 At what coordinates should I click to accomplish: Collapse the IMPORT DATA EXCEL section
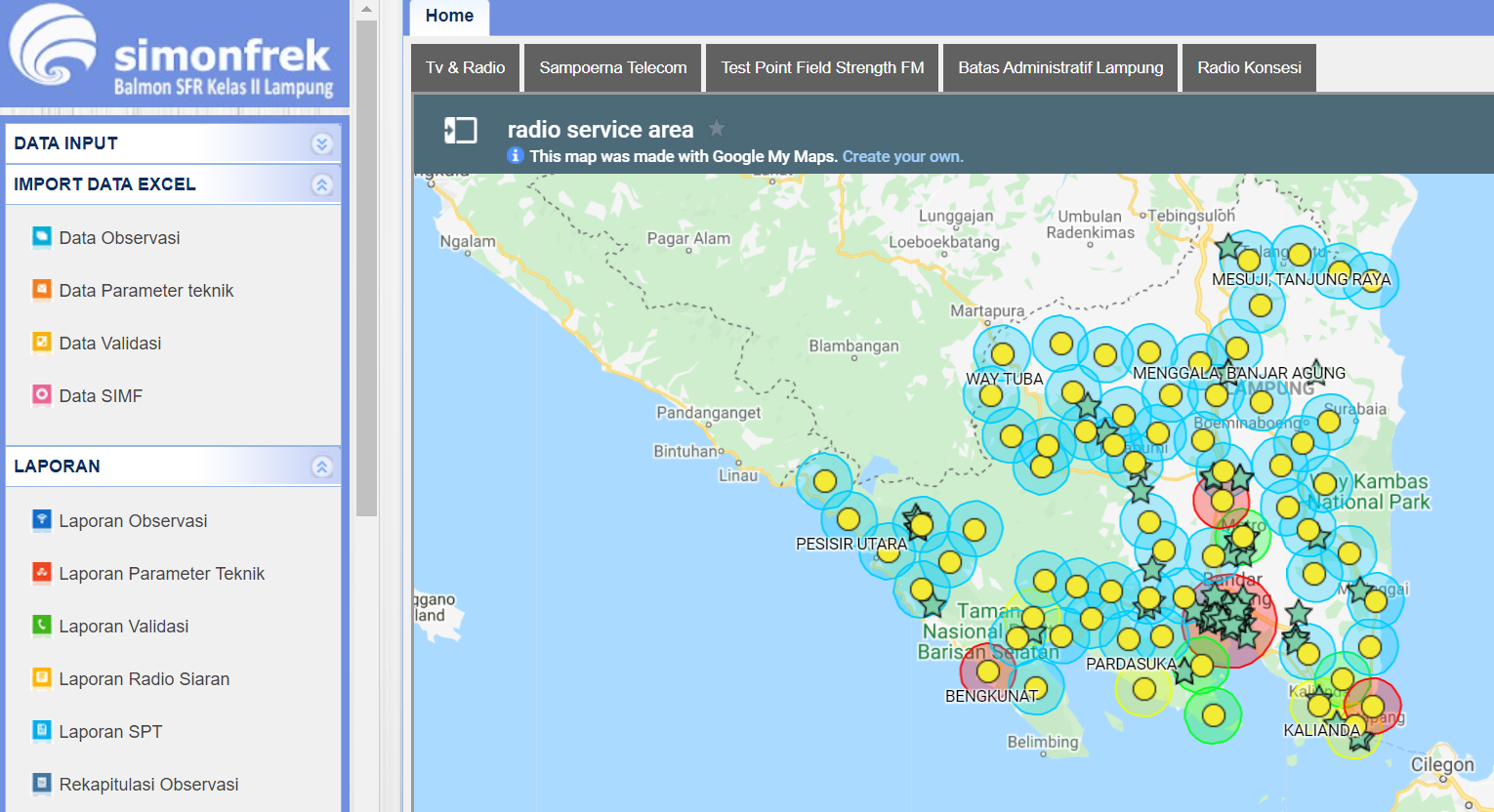pyautogui.click(x=322, y=183)
